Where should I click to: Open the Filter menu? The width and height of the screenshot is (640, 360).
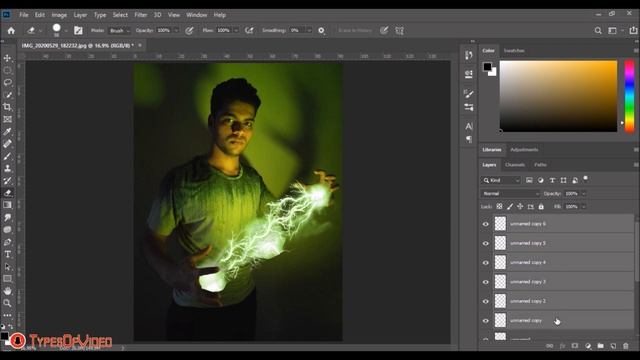[141, 15]
